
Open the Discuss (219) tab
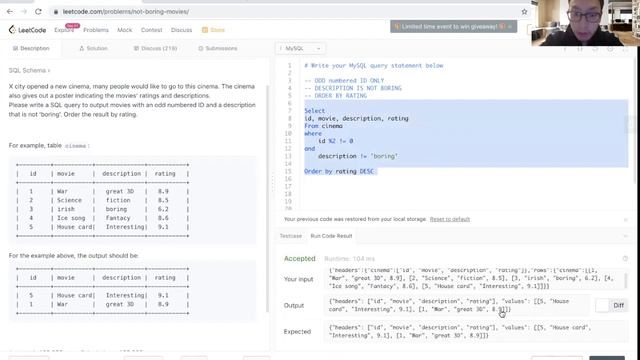click(156, 48)
